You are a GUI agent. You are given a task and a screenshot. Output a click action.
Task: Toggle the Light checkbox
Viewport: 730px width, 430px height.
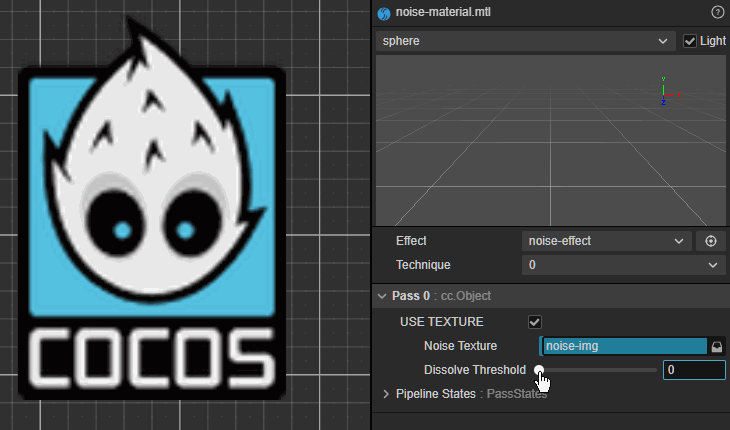[690, 41]
